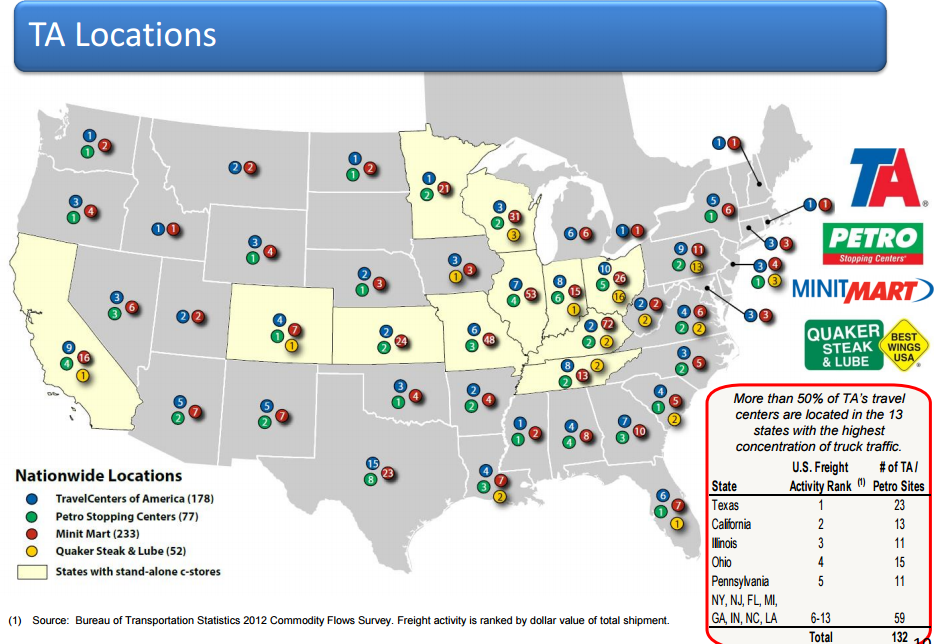Click the Minit Mart logo
This screenshot has width=934, height=644.
(863, 290)
